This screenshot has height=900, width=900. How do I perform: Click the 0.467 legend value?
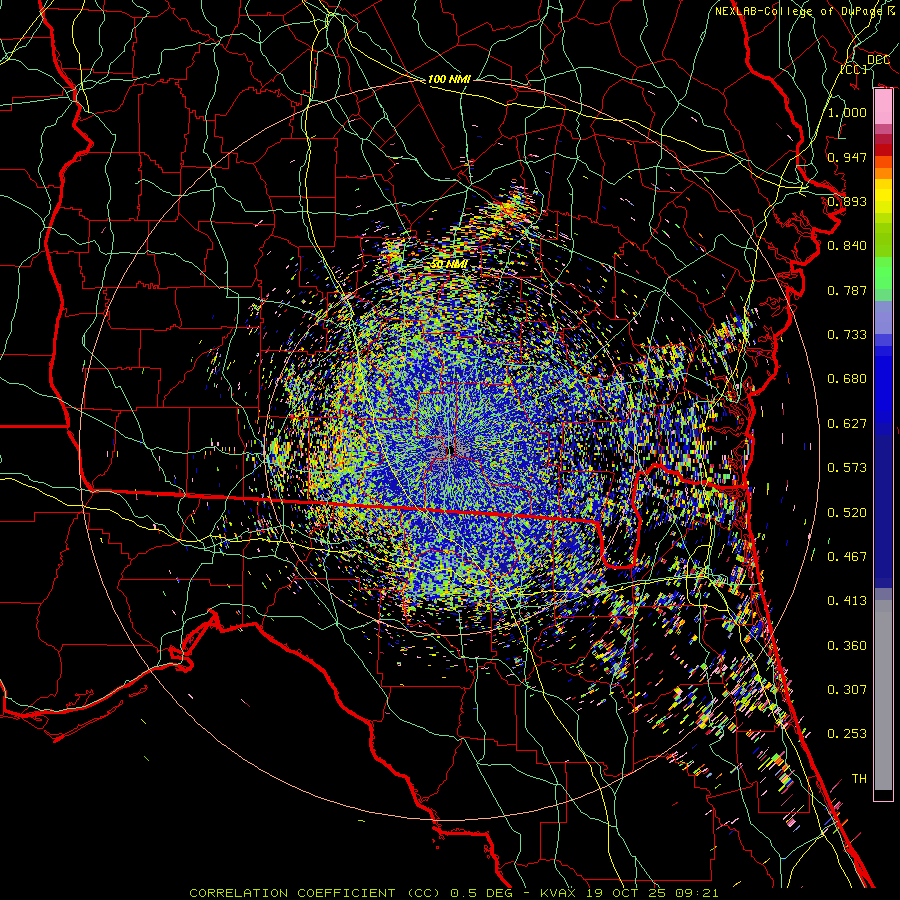click(847, 557)
